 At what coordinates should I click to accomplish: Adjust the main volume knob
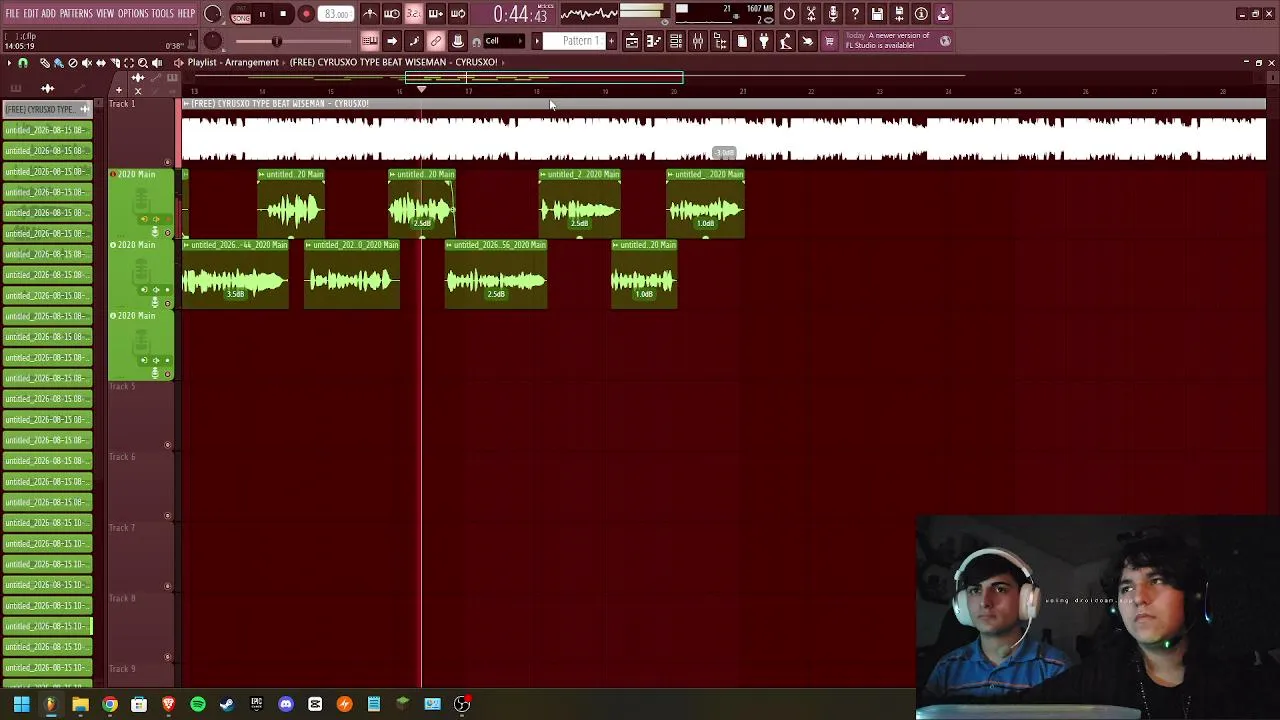213,14
